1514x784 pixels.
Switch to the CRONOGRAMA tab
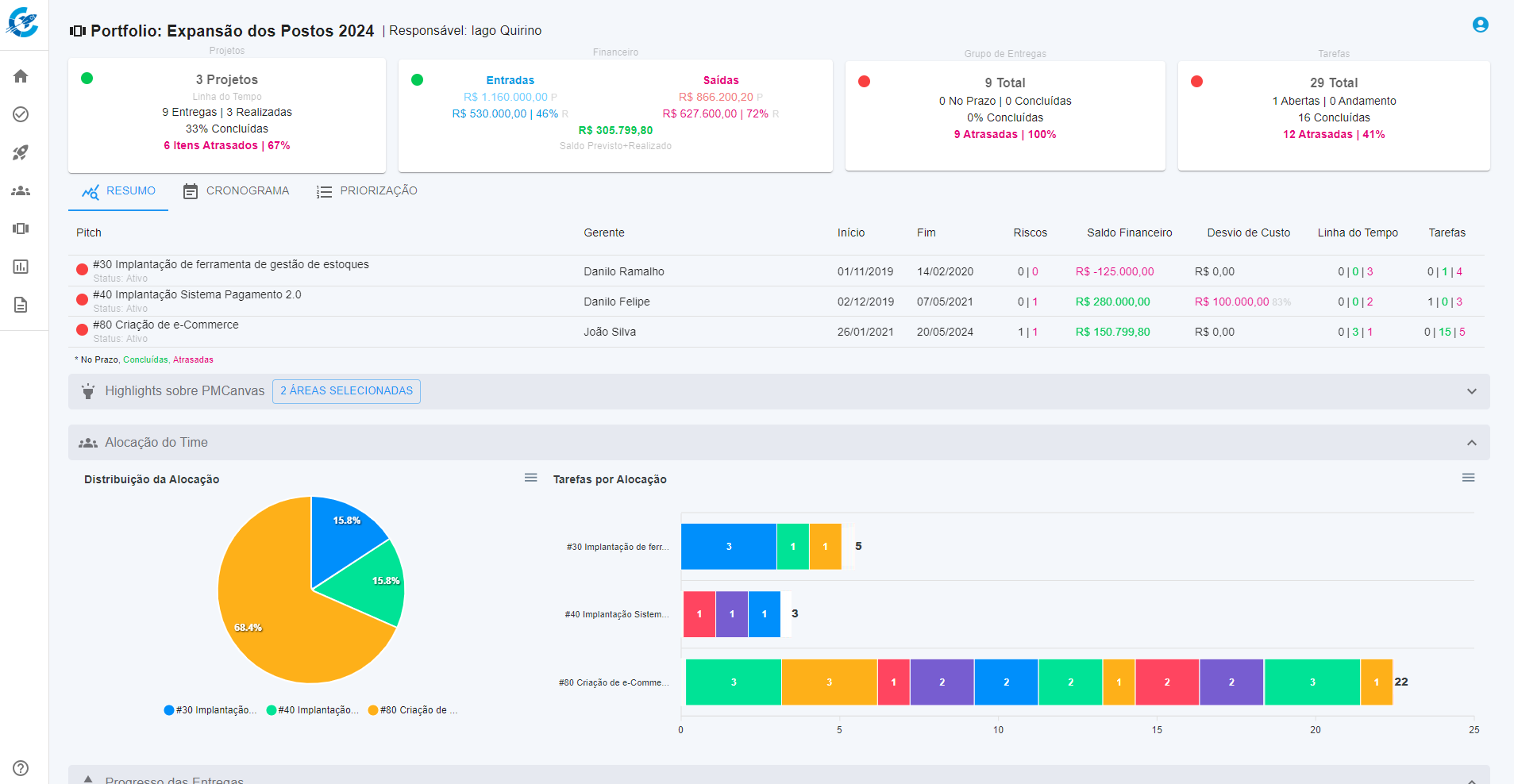click(x=237, y=191)
